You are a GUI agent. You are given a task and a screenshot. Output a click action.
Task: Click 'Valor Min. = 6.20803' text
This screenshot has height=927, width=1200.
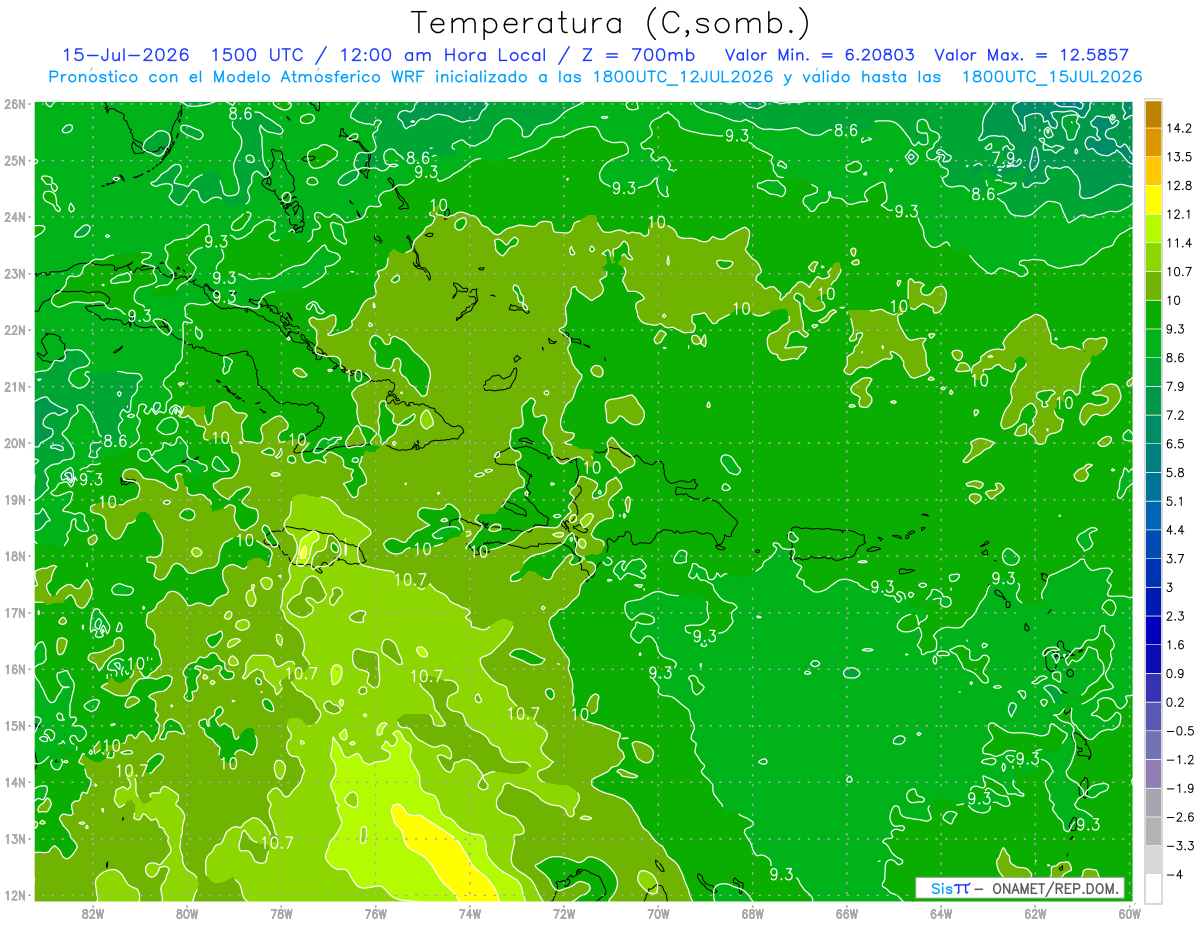(819, 55)
